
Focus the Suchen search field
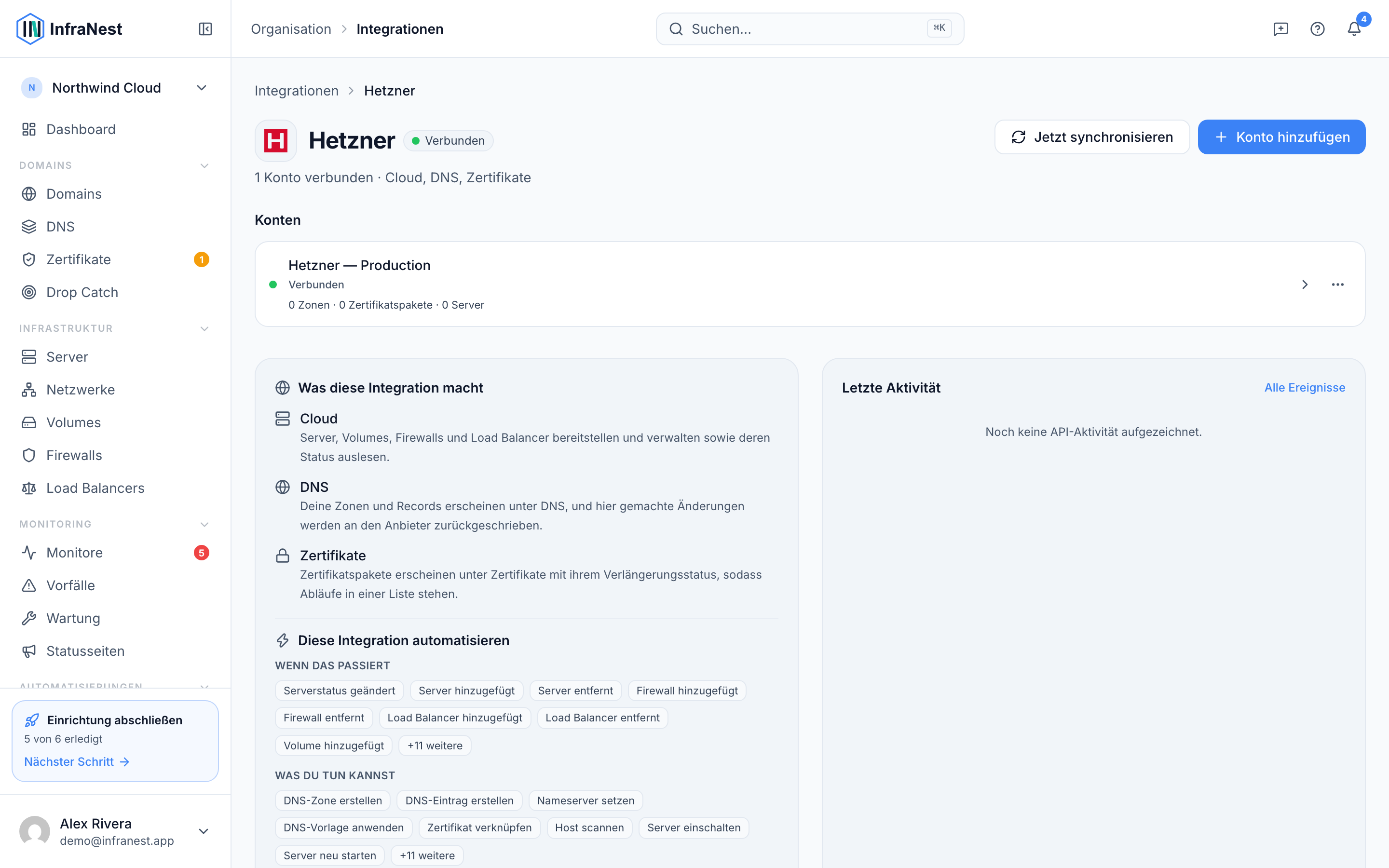[x=810, y=29]
